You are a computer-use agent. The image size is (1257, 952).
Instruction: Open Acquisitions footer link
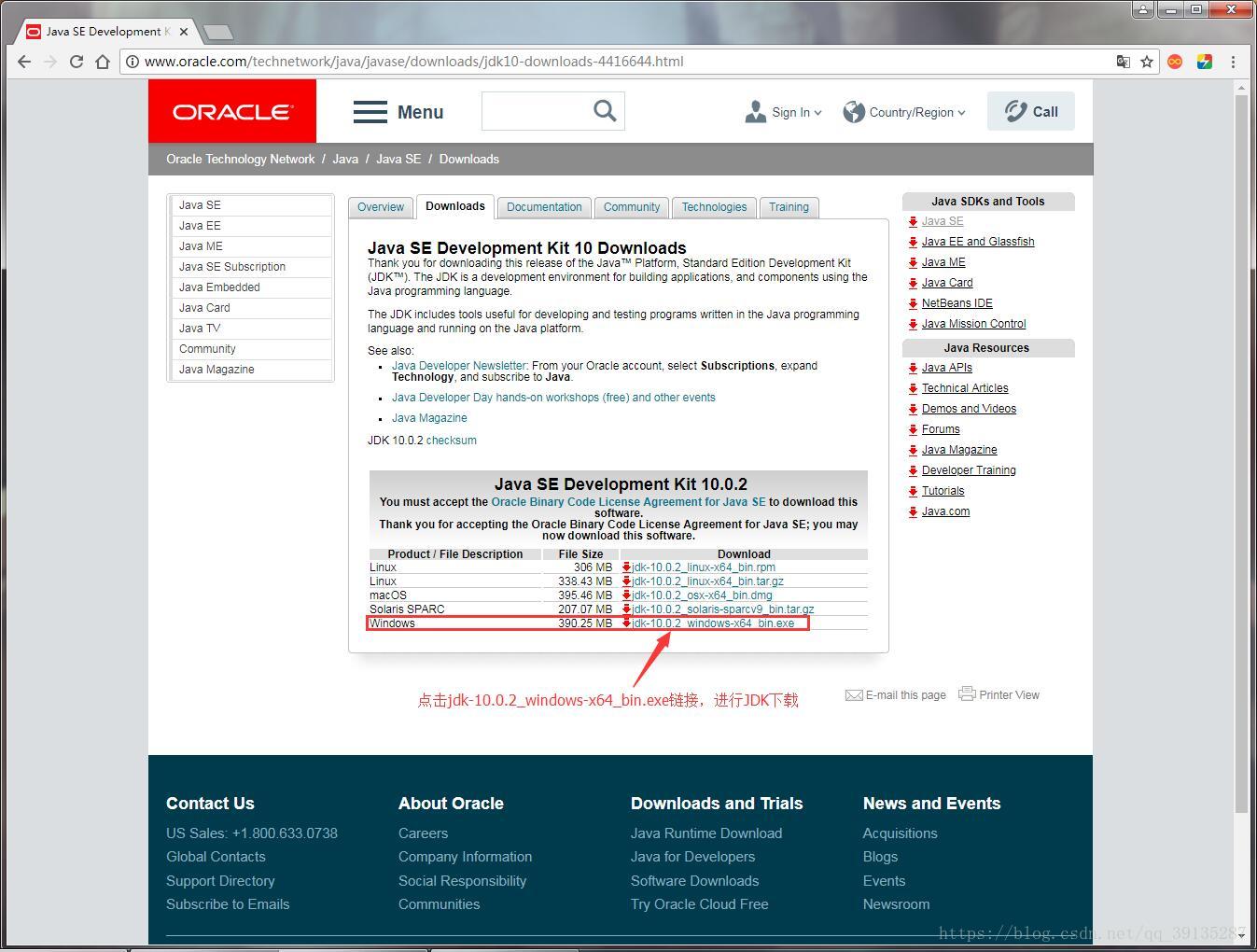tap(900, 833)
